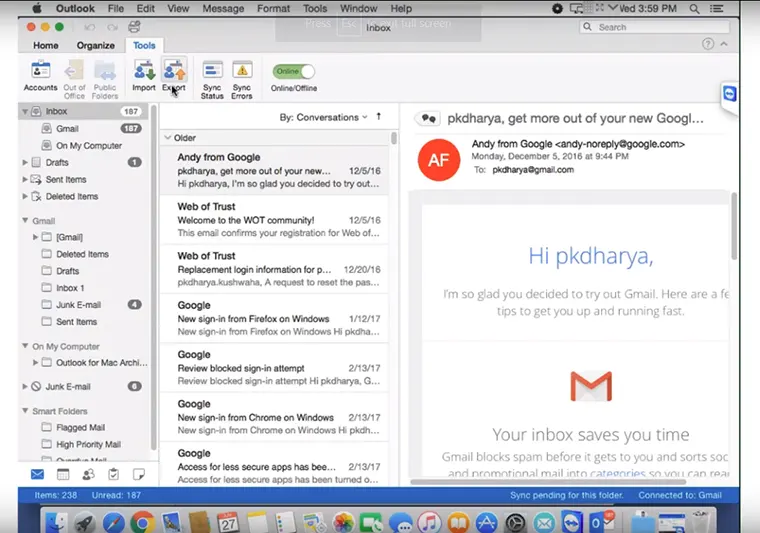Launch Google Chrome from the Dock
760x533 pixels.
pos(142,523)
